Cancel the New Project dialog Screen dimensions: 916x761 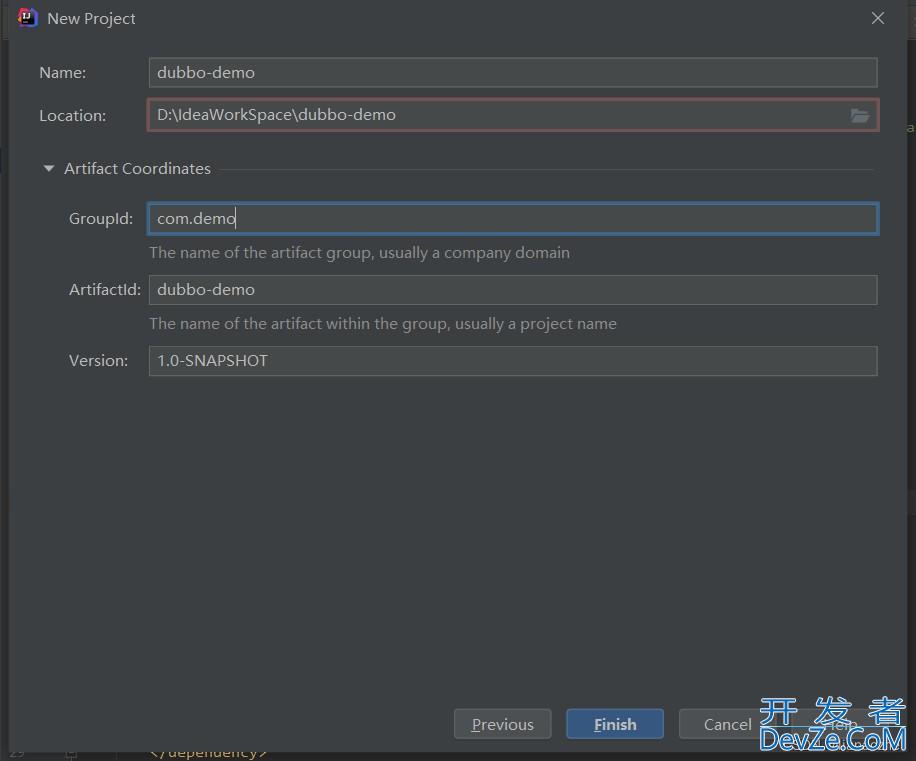pyautogui.click(x=727, y=724)
